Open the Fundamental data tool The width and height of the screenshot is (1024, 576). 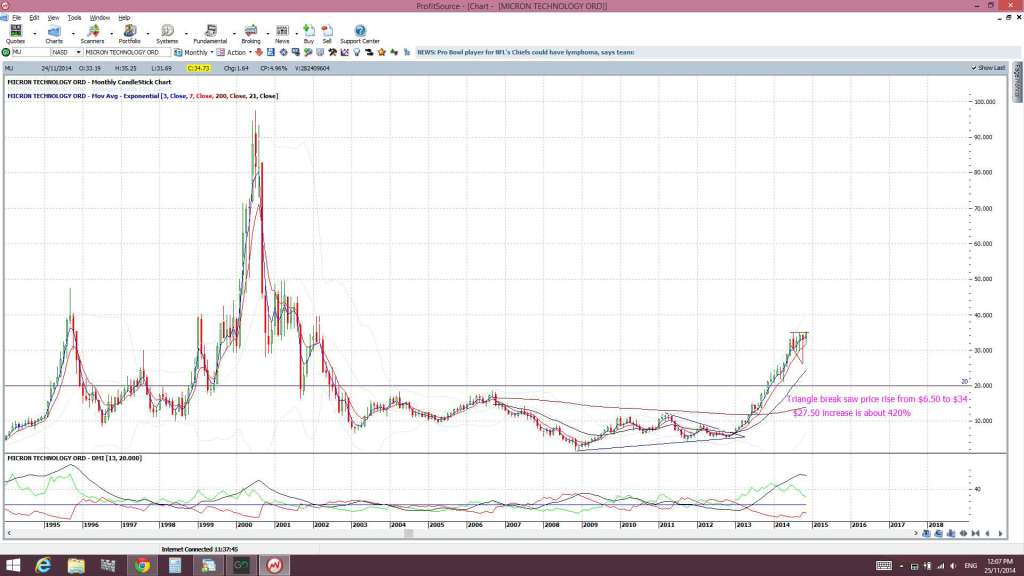tap(210, 34)
